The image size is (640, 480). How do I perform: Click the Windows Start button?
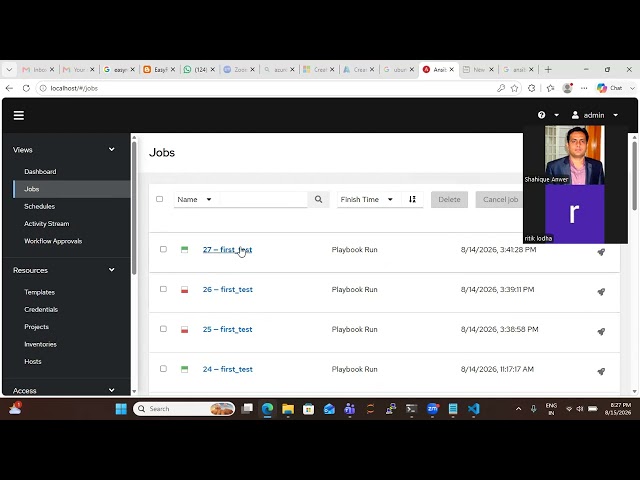tap(121, 409)
